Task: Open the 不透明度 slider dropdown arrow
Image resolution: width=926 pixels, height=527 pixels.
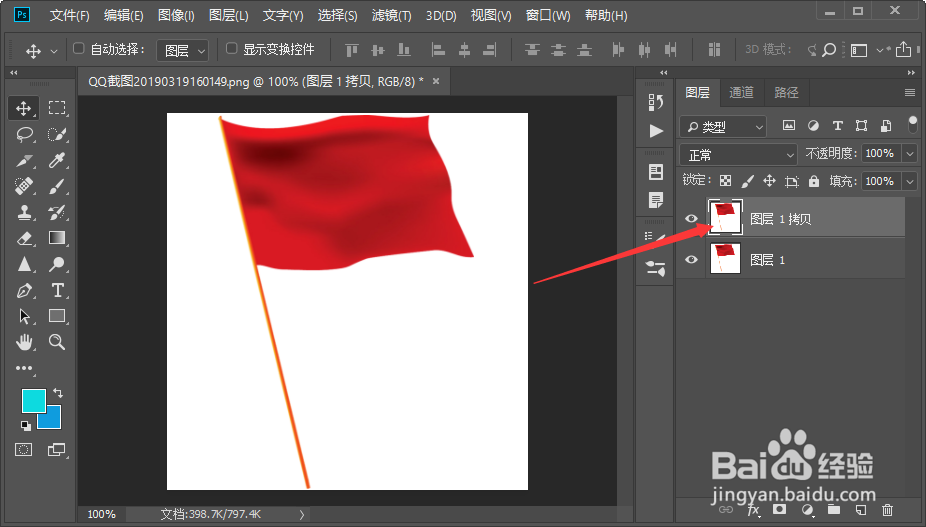Action: click(x=909, y=154)
